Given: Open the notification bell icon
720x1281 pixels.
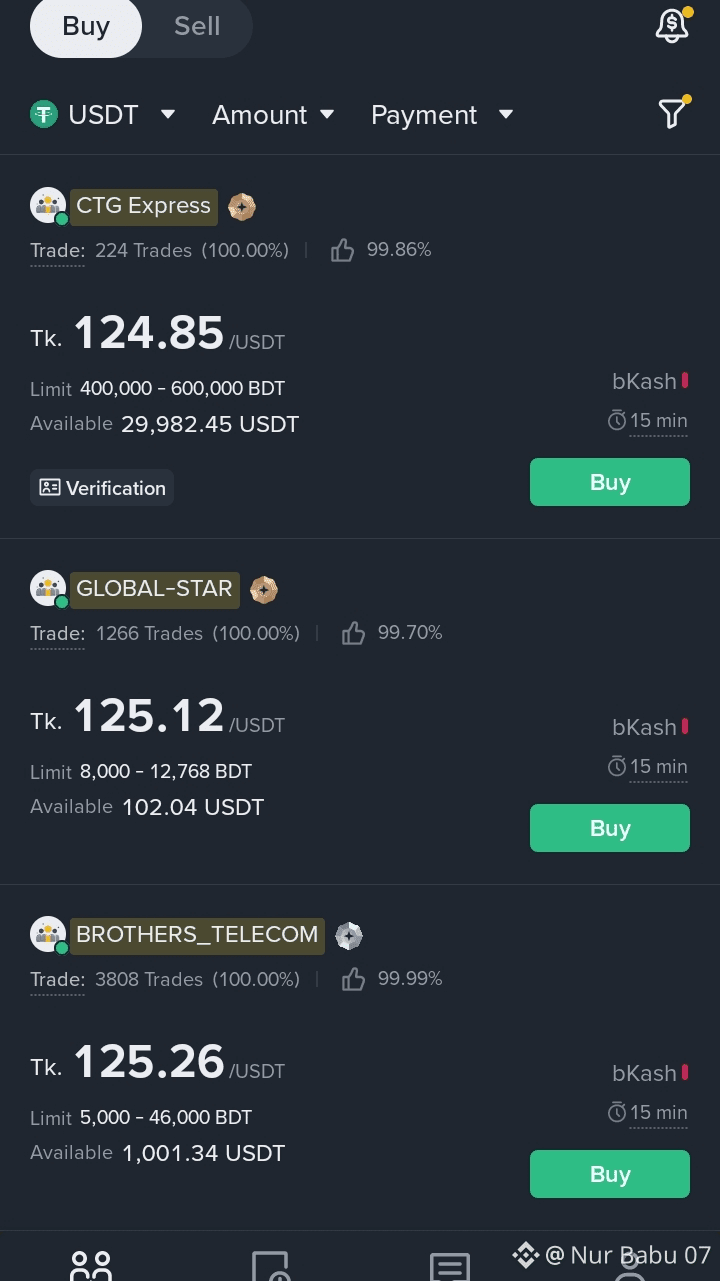Looking at the screenshot, I should (672, 26).
